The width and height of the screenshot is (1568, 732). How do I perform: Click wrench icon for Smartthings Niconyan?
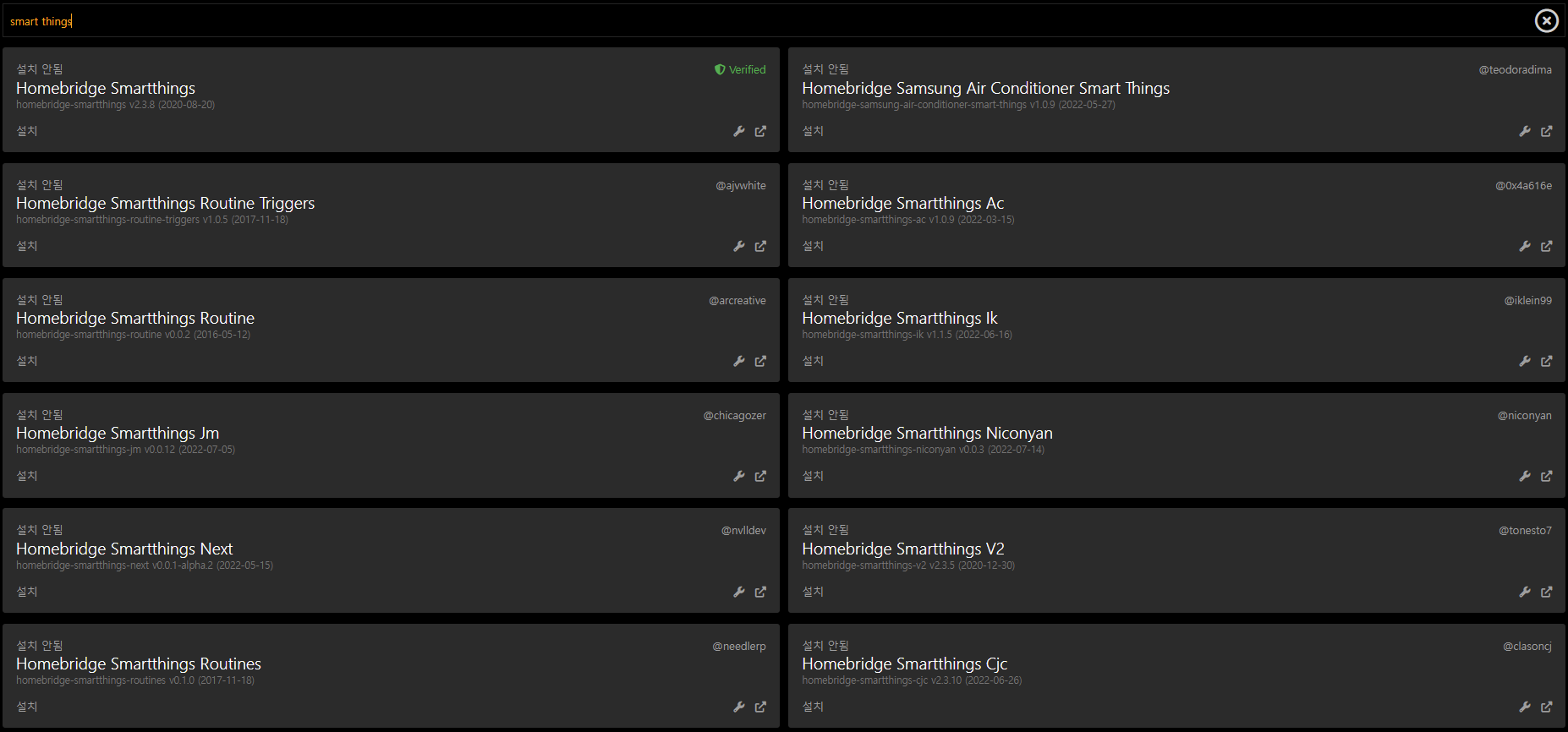point(1525,476)
